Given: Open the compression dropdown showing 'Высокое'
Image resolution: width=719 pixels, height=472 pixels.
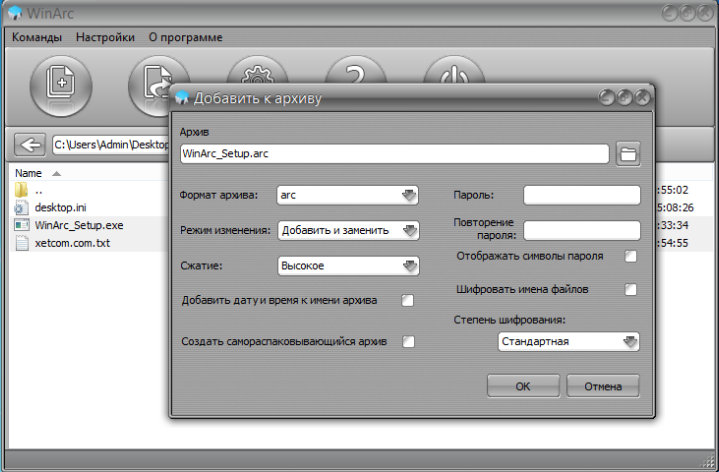Looking at the screenshot, I should click(x=348, y=266).
